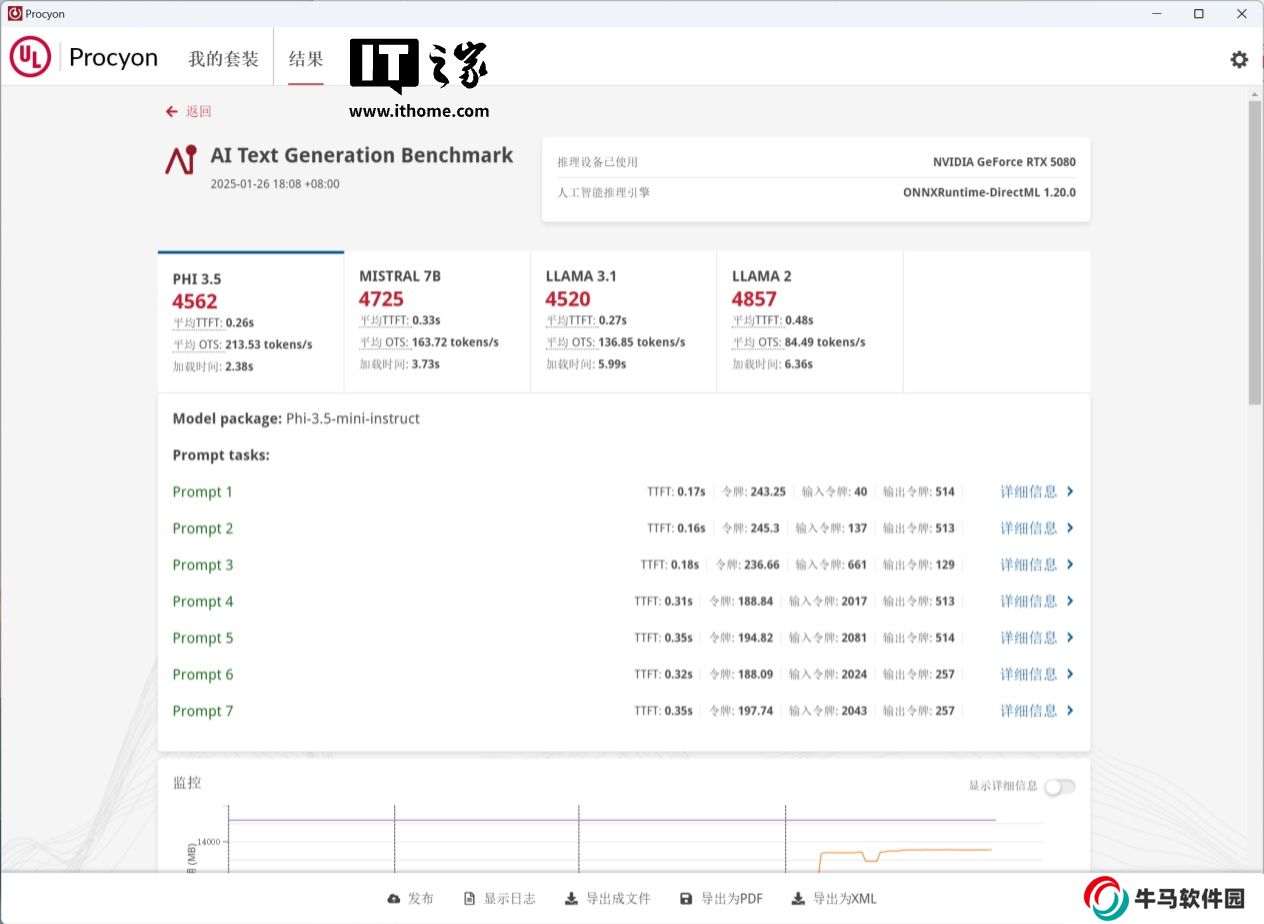Click the vertical scrollbar thumb
This screenshot has width=1264, height=924.
point(1255,250)
